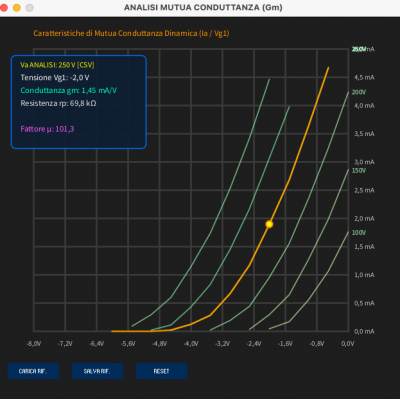Click the -7,2V axis label
Viewport: 400px width, 399px height.
point(65,344)
